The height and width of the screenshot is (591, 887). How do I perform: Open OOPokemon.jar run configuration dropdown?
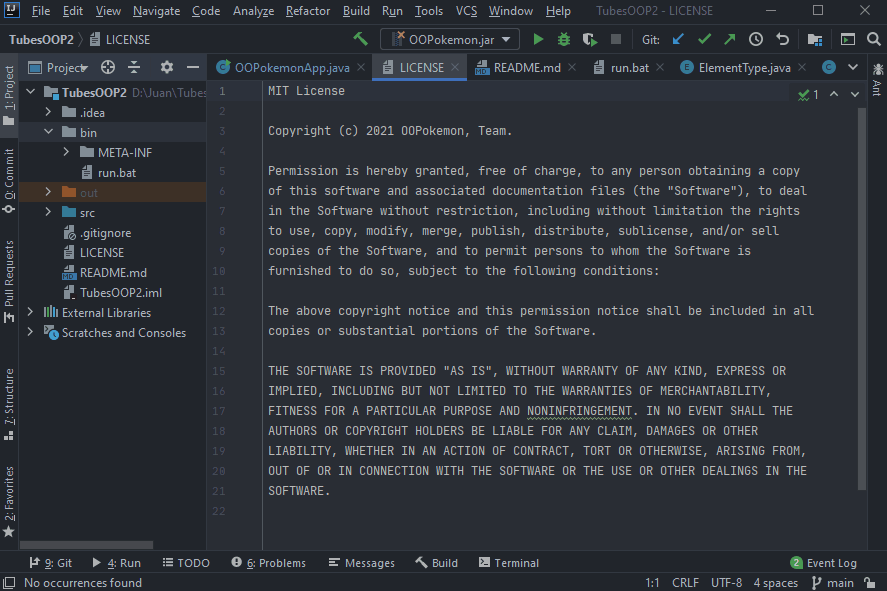[450, 40]
